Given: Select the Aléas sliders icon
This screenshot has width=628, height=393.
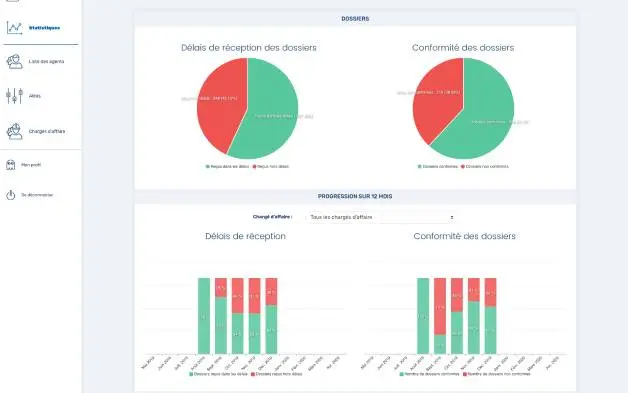Looking at the screenshot, I should click(14, 96).
